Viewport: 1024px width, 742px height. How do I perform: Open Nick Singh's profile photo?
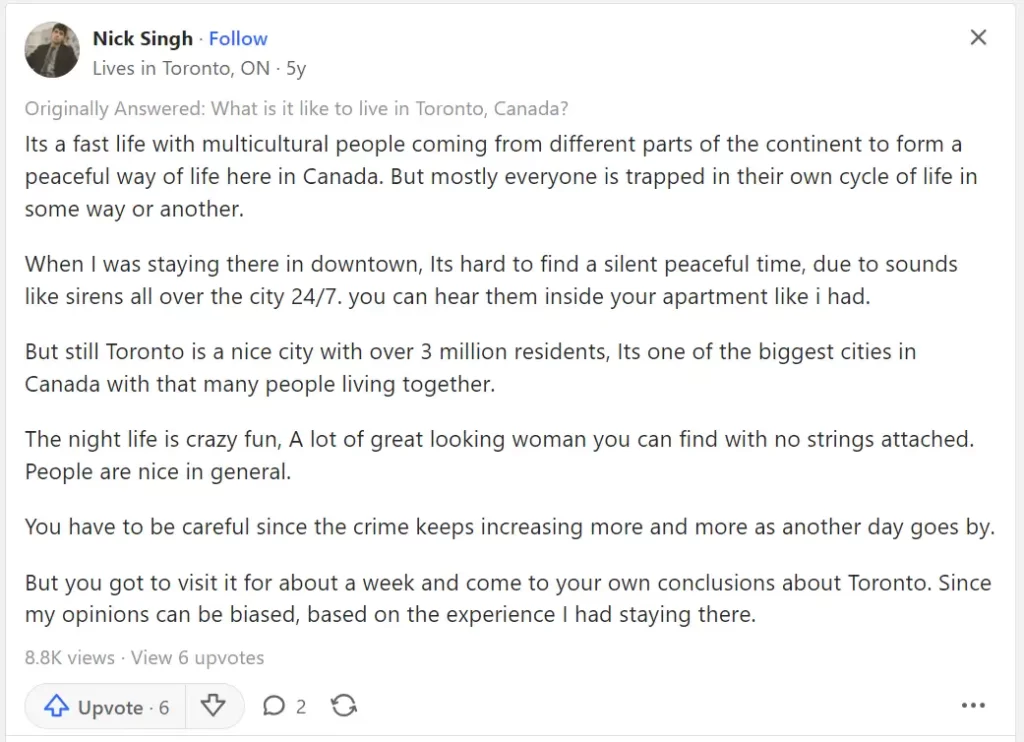pos(52,50)
